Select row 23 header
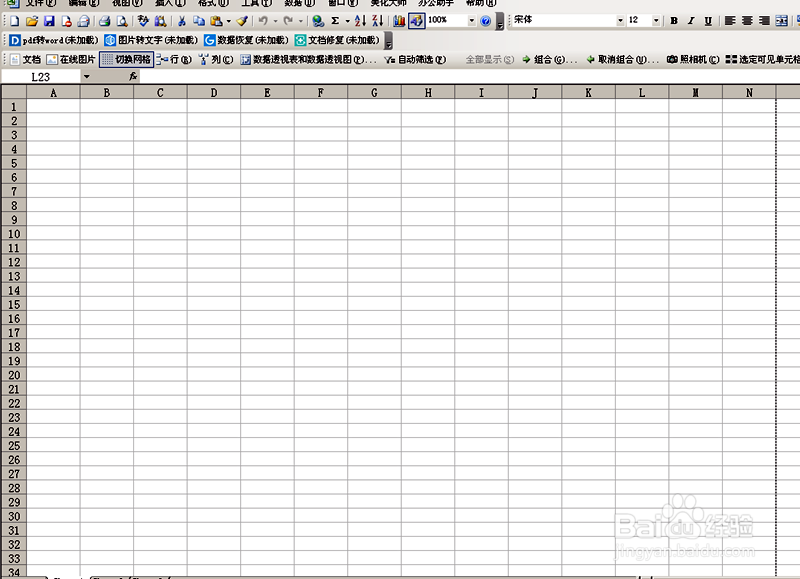Screen dimensions: 800x579 click(14, 417)
